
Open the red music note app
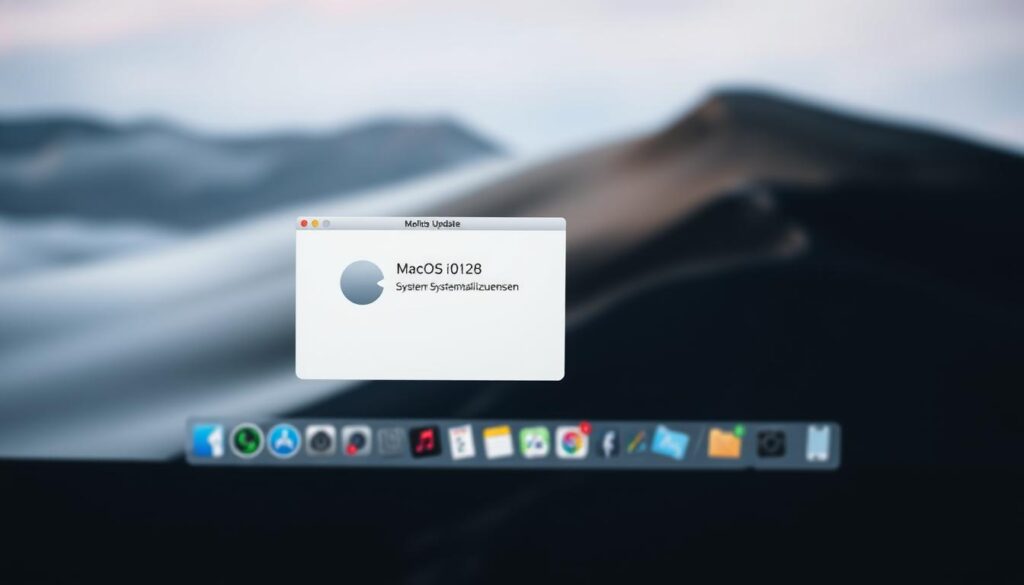coord(425,442)
